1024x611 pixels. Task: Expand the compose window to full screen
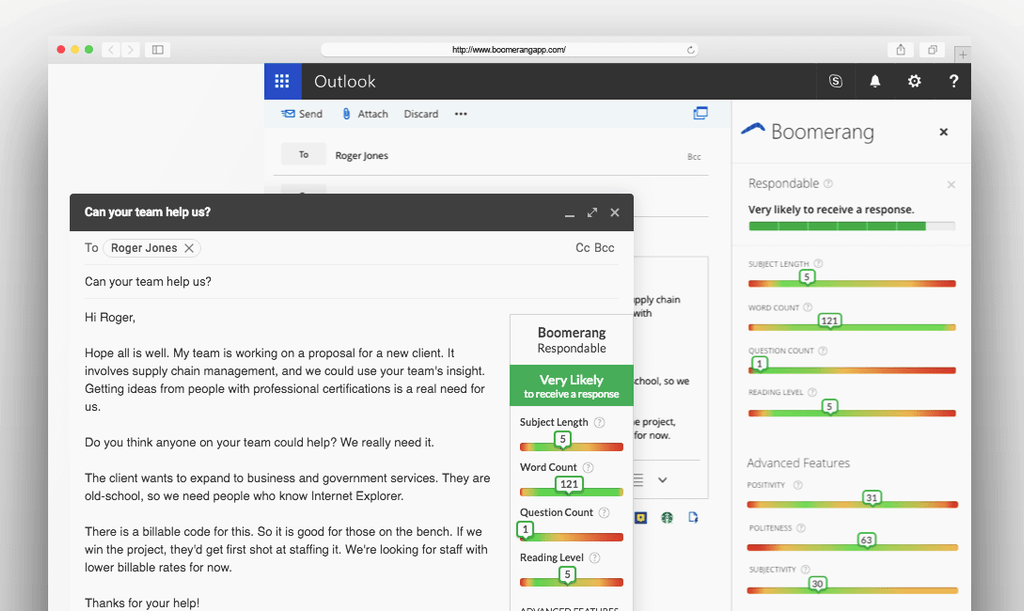coord(592,212)
